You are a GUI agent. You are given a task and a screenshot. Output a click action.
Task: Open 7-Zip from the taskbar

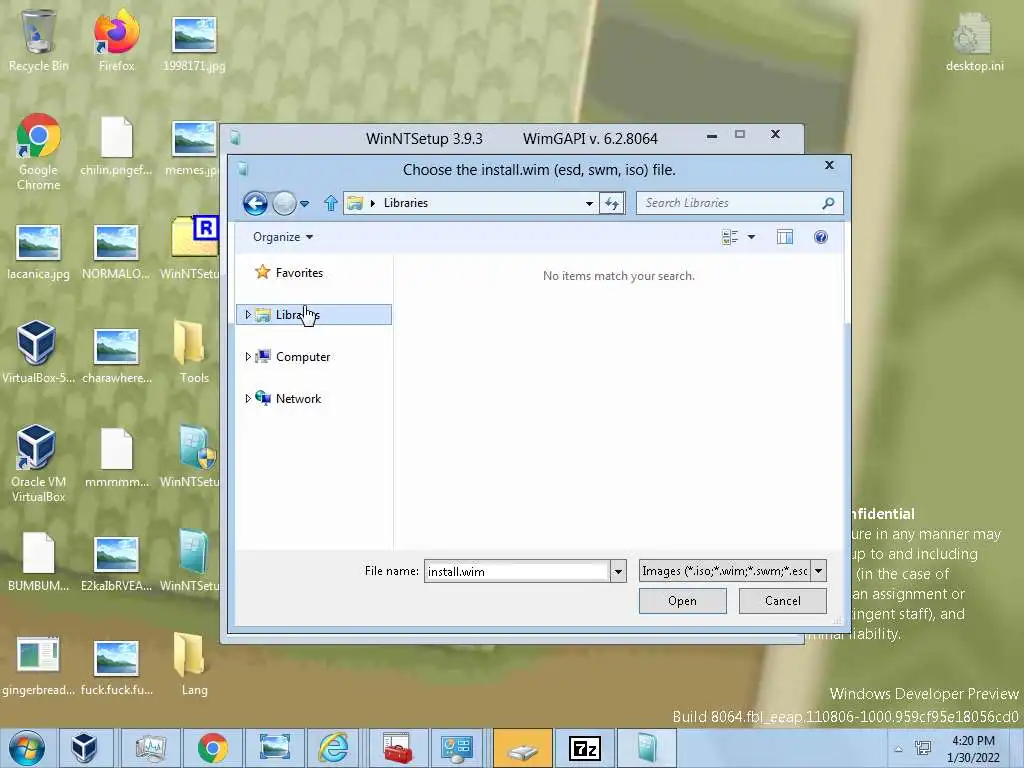(x=584, y=748)
